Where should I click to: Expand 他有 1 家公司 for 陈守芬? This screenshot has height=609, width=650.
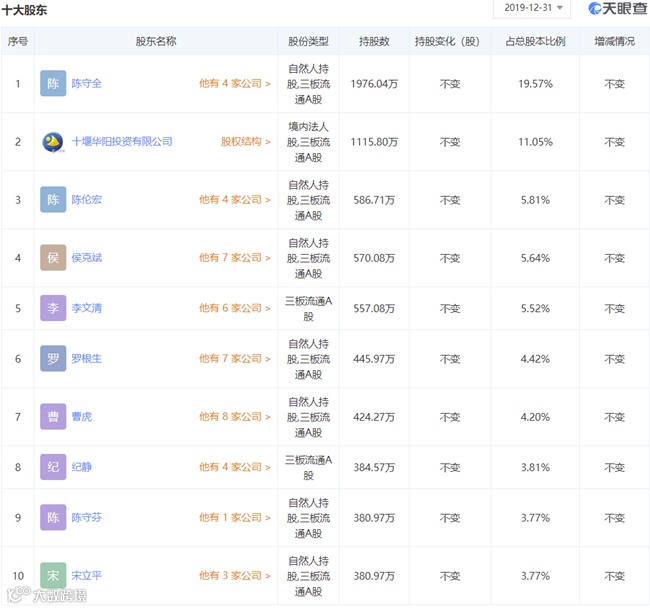tap(235, 517)
